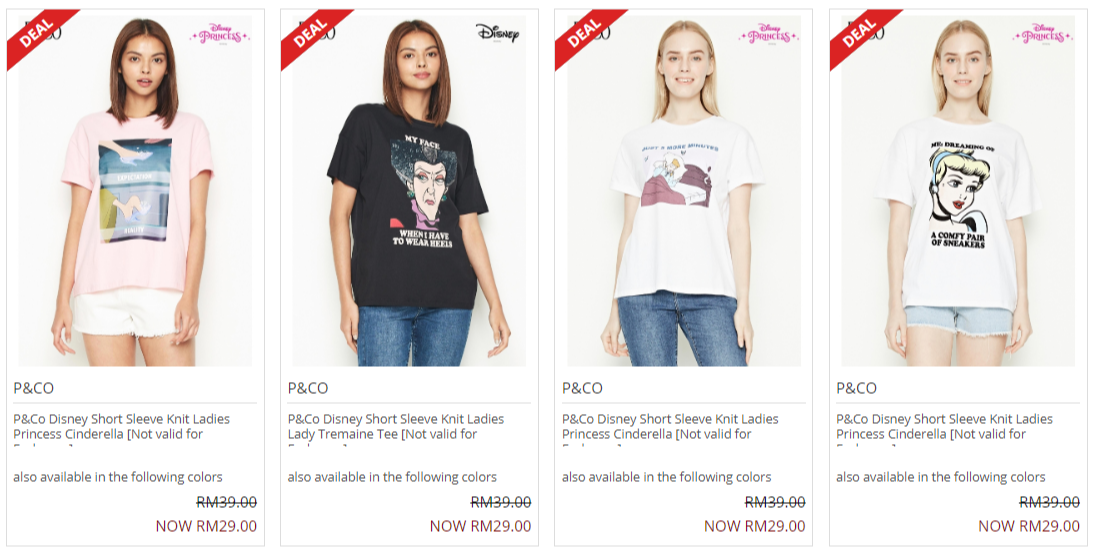Click the Disney Princess logo on the third product
The width and height of the screenshot is (1093, 555).
[769, 33]
